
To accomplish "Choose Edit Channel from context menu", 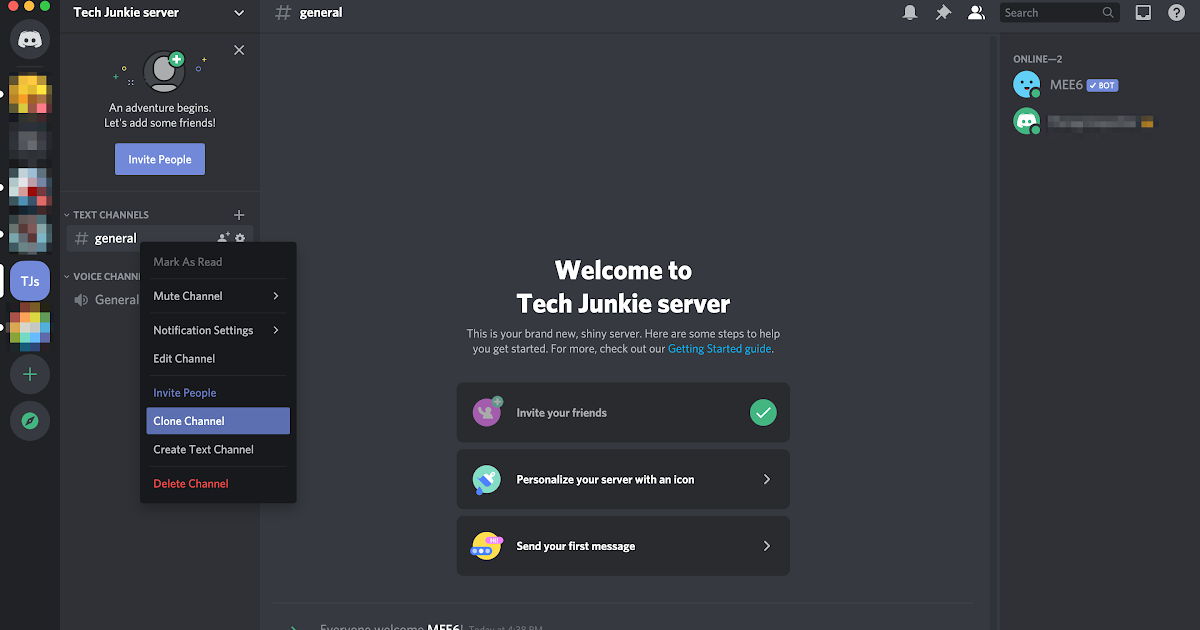I will (218, 358).
